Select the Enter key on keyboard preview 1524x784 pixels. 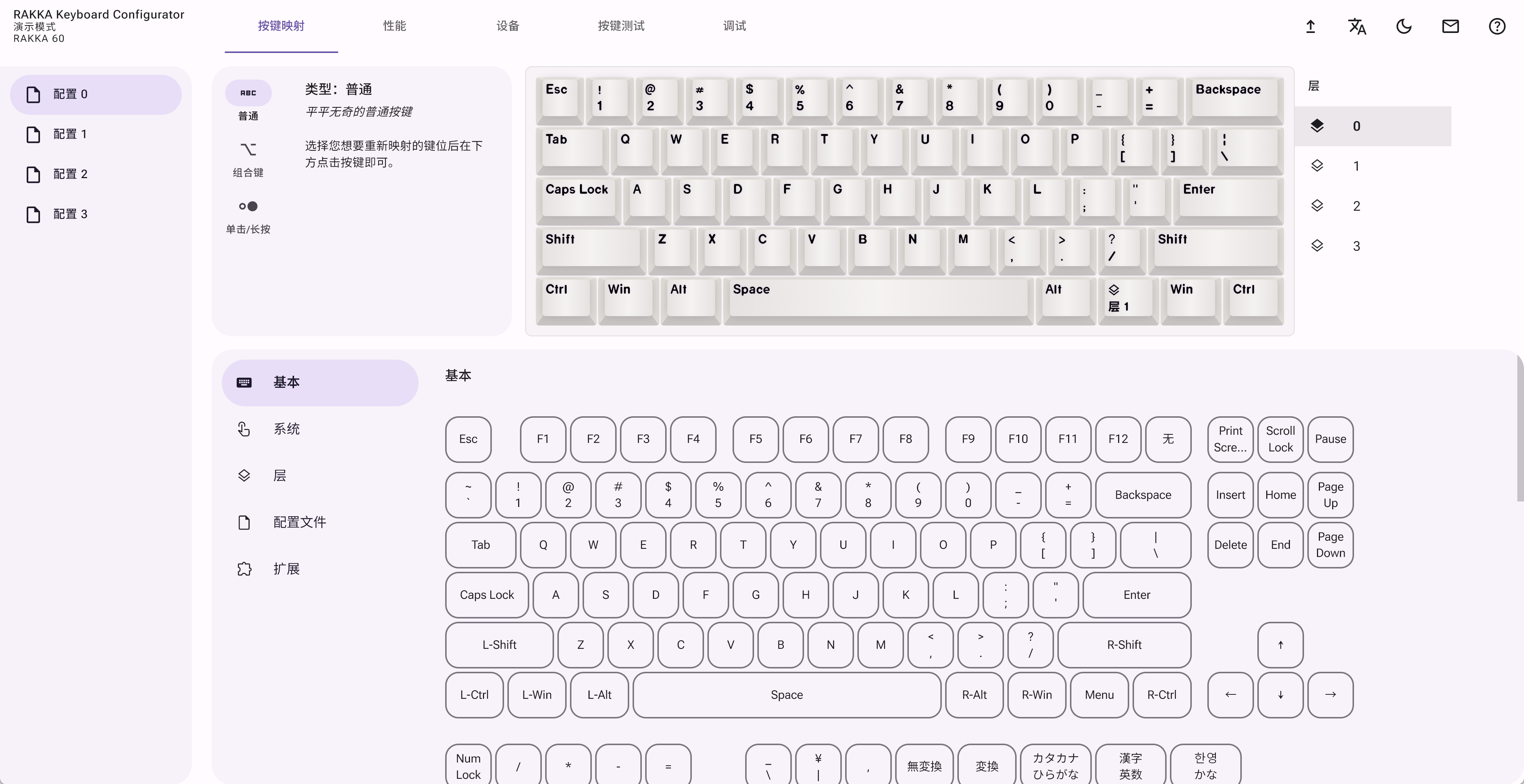pos(1228,201)
